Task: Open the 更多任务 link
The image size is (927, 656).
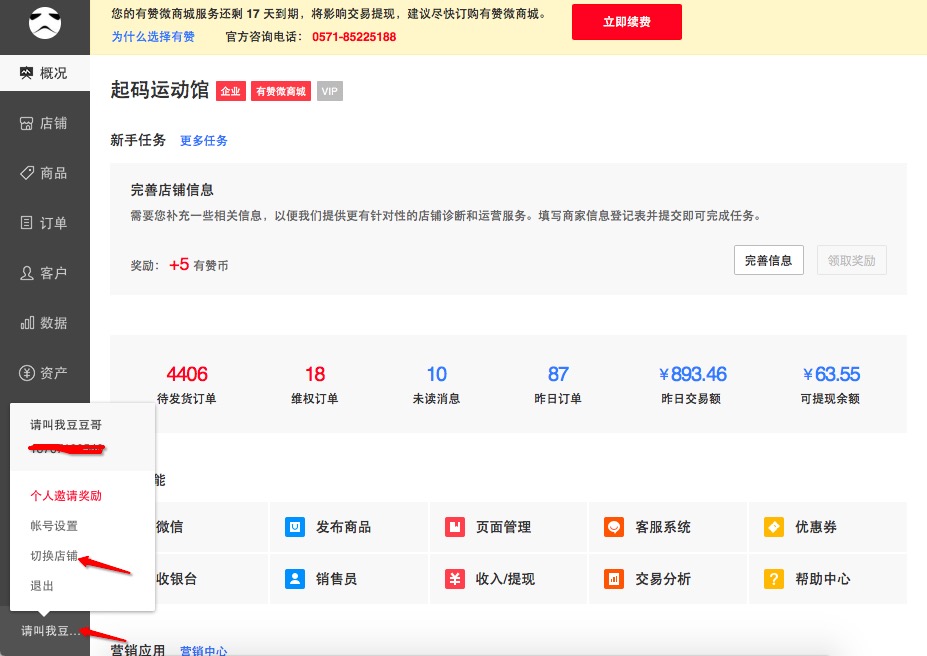Action: click(x=204, y=141)
